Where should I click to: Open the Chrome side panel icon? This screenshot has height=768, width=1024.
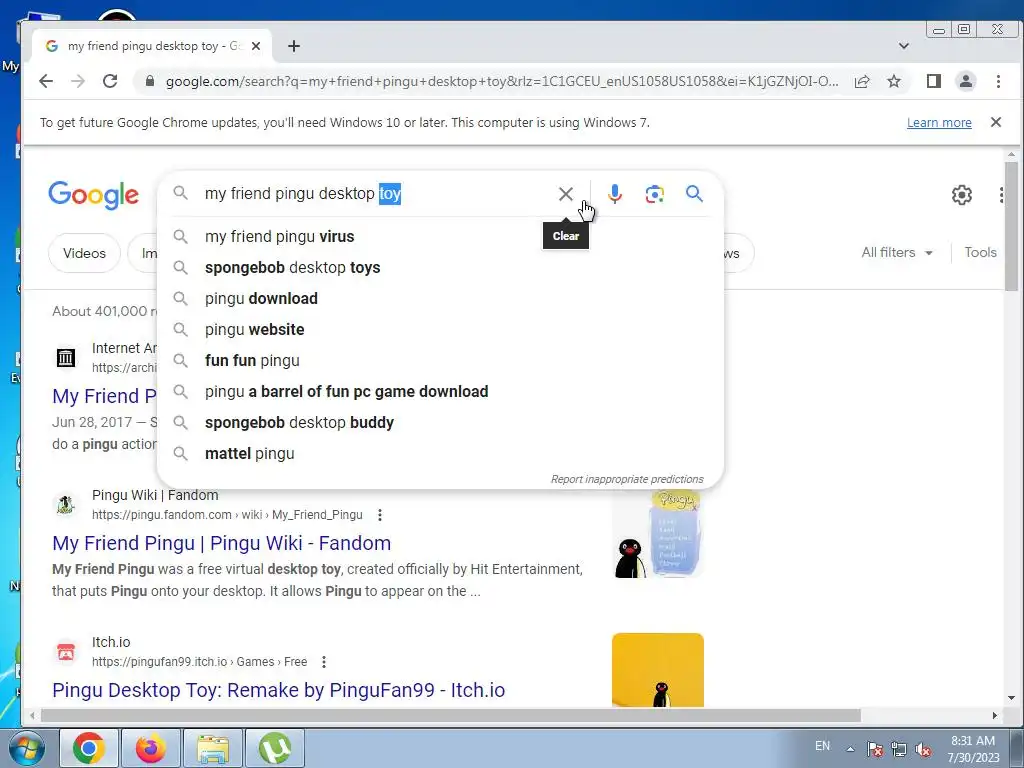[x=934, y=81]
